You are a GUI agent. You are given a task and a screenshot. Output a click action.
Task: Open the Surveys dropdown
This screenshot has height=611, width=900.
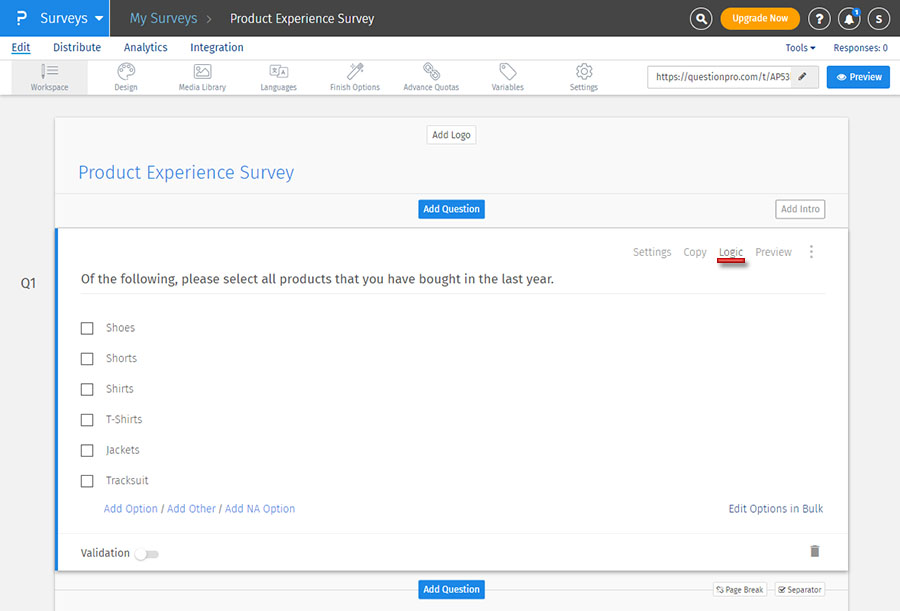pos(63,18)
